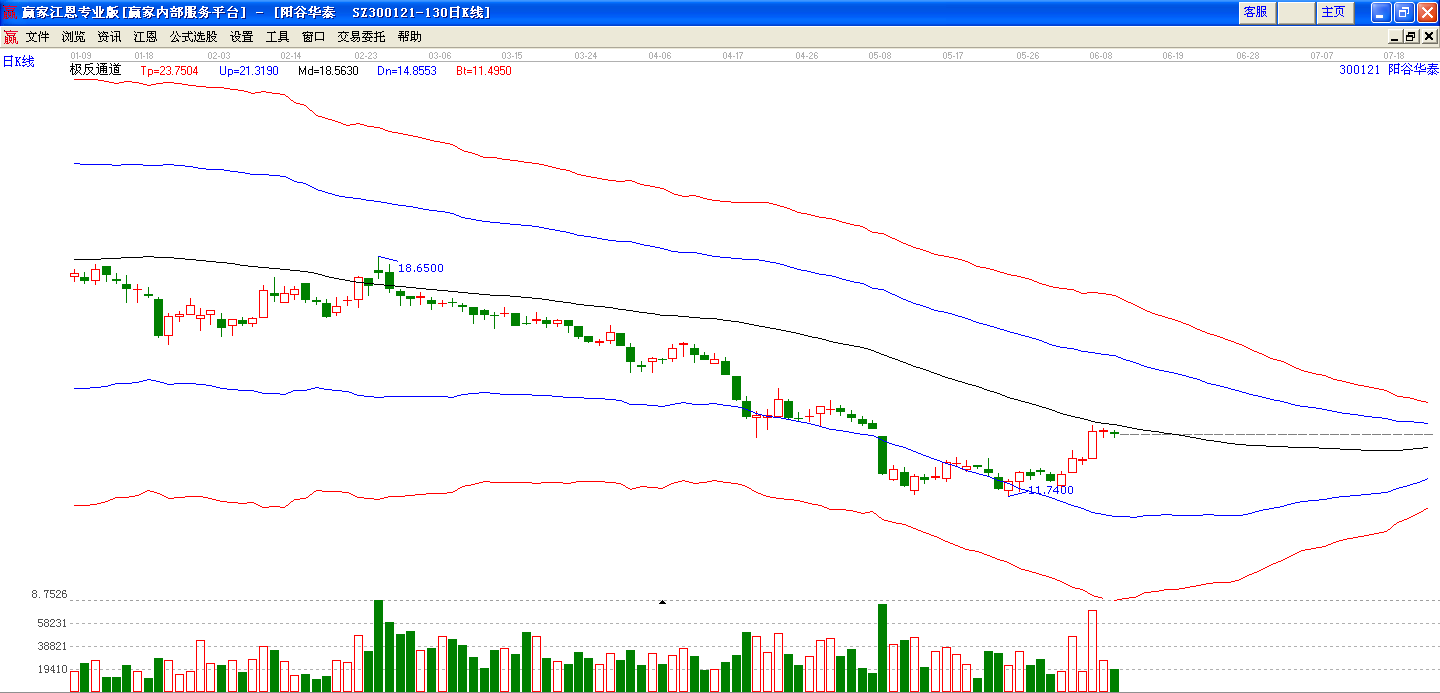The height and width of the screenshot is (693, 1440).
Task: Click the 8.7526 volume axis label
Action: pyautogui.click(x=49, y=594)
